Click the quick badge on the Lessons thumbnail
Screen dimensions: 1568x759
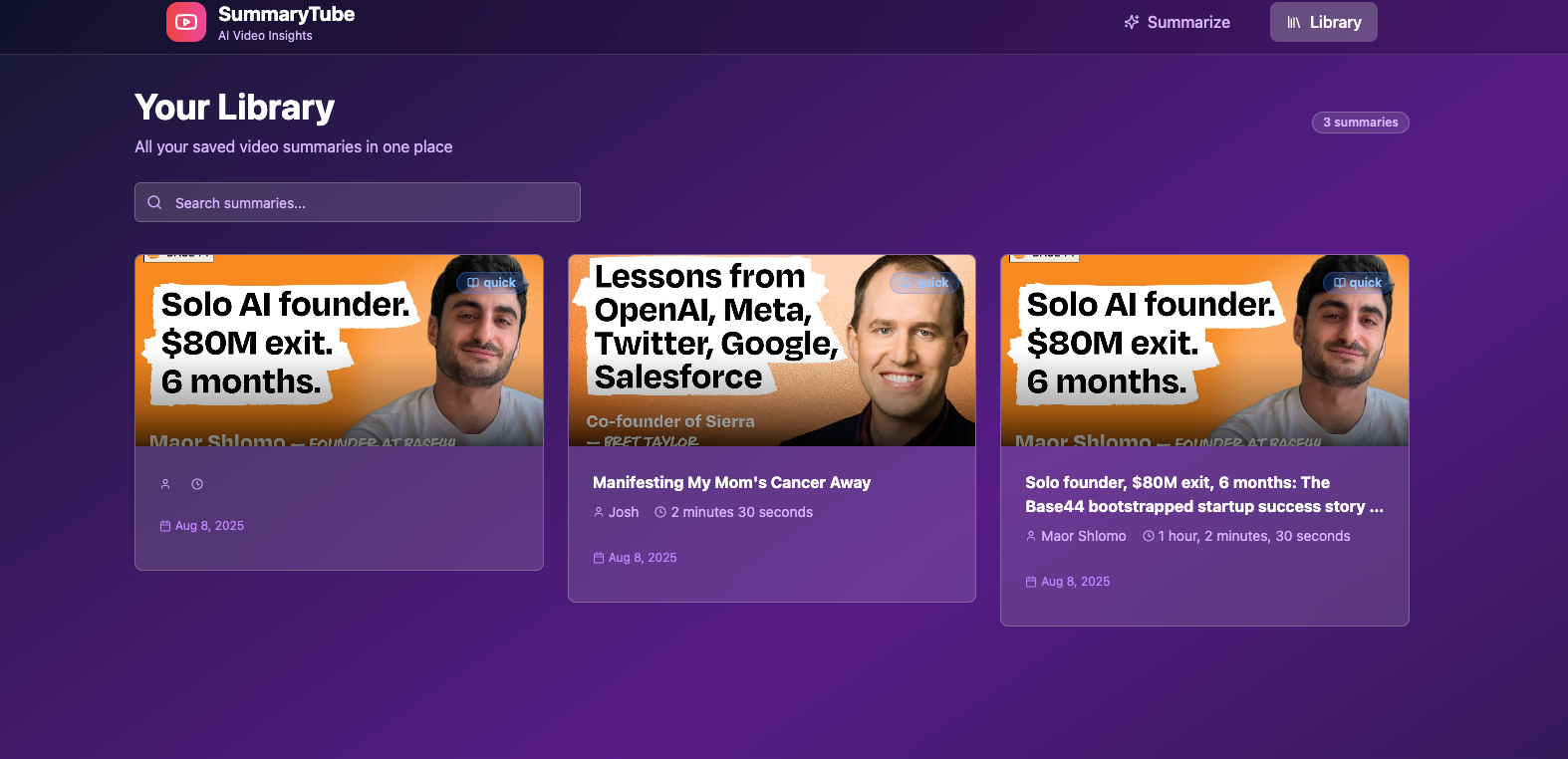[x=924, y=283]
